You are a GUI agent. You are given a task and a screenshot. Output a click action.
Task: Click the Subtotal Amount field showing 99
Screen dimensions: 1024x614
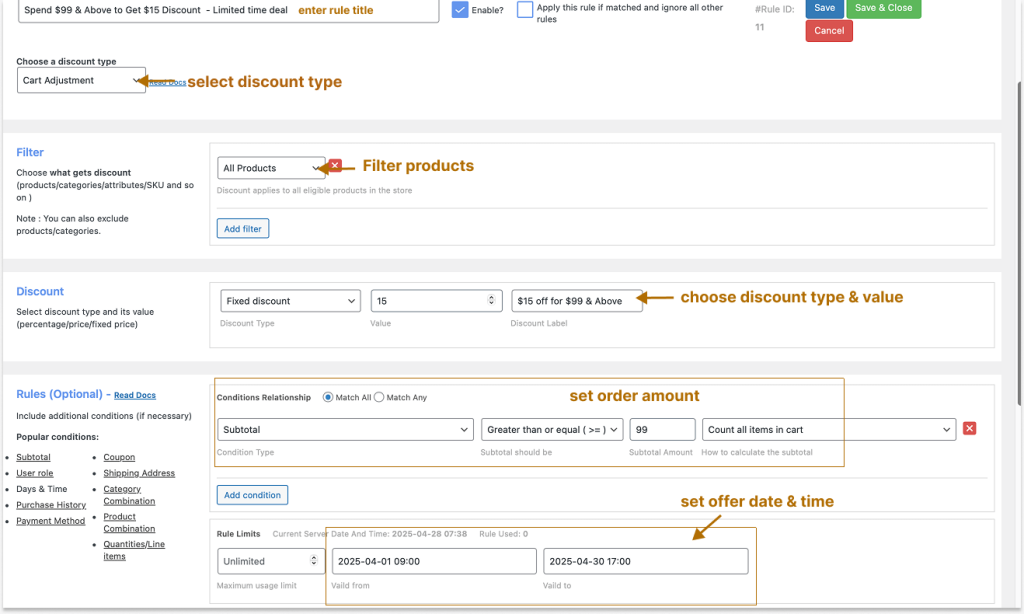(x=662, y=430)
